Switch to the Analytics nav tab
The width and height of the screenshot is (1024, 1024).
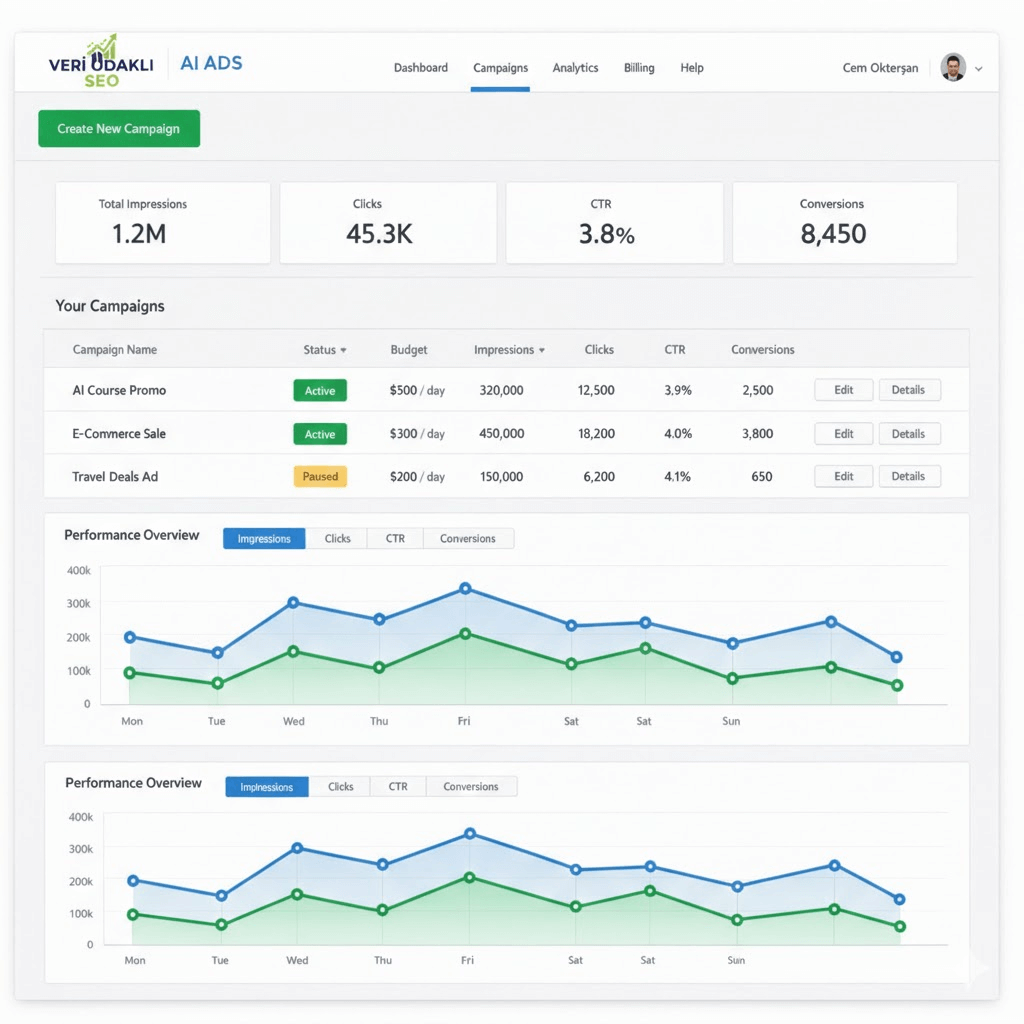(x=575, y=68)
